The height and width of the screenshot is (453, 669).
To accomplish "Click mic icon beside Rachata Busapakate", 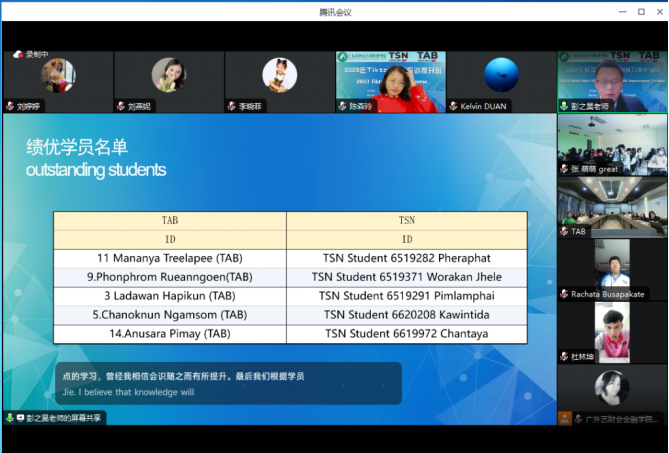I will coord(564,294).
